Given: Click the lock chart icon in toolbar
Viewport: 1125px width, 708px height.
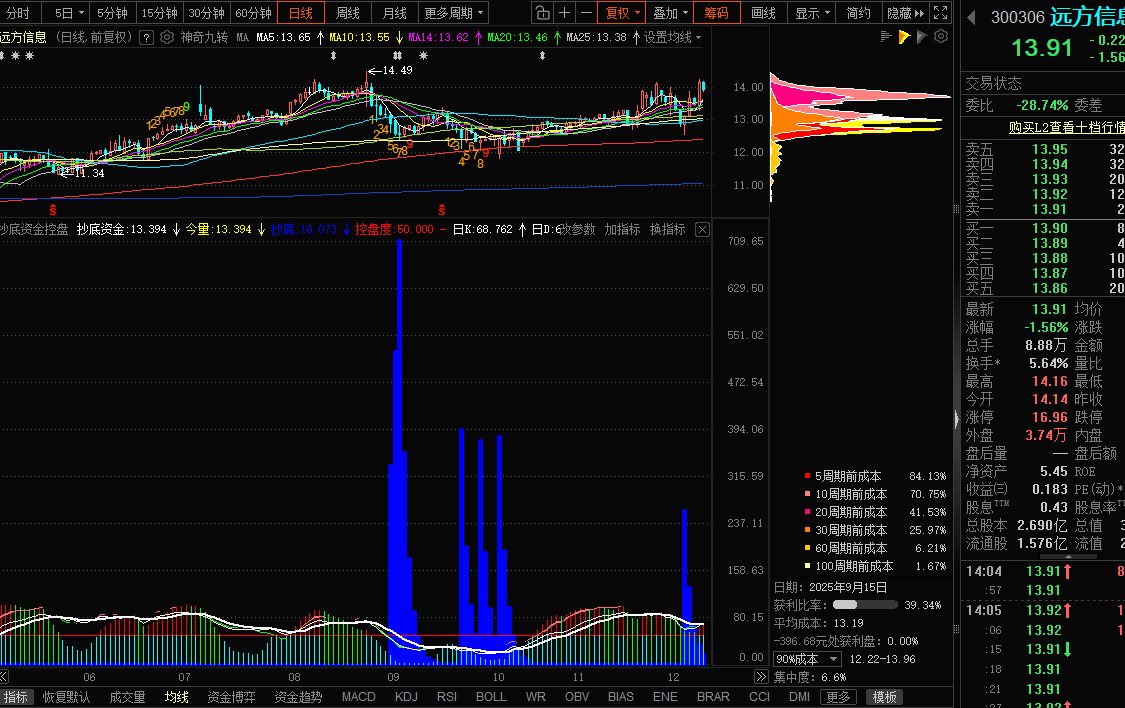Looking at the screenshot, I should (x=541, y=13).
